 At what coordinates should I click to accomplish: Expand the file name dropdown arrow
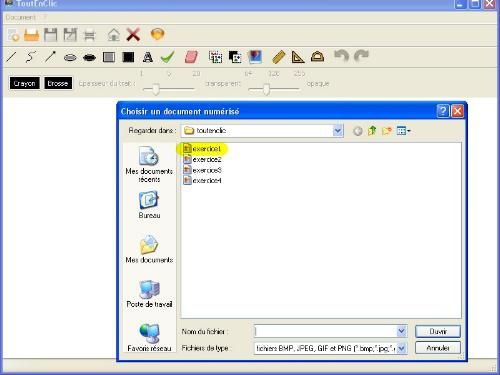pyautogui.click(x=402, y=331)
